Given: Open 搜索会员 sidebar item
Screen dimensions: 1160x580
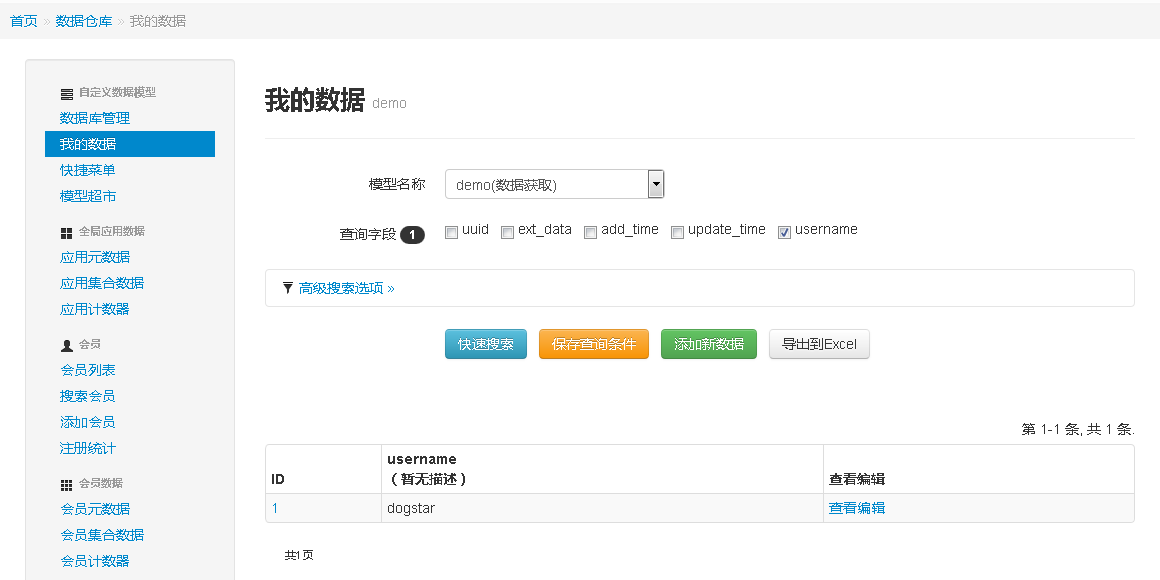Looking at the screenshot, I should click(x=87, y=397).
